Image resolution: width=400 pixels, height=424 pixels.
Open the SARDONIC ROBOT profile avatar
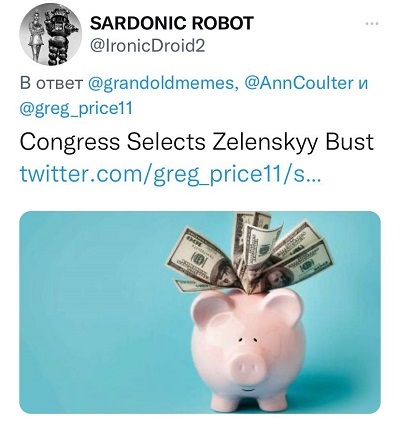[50, 36]
